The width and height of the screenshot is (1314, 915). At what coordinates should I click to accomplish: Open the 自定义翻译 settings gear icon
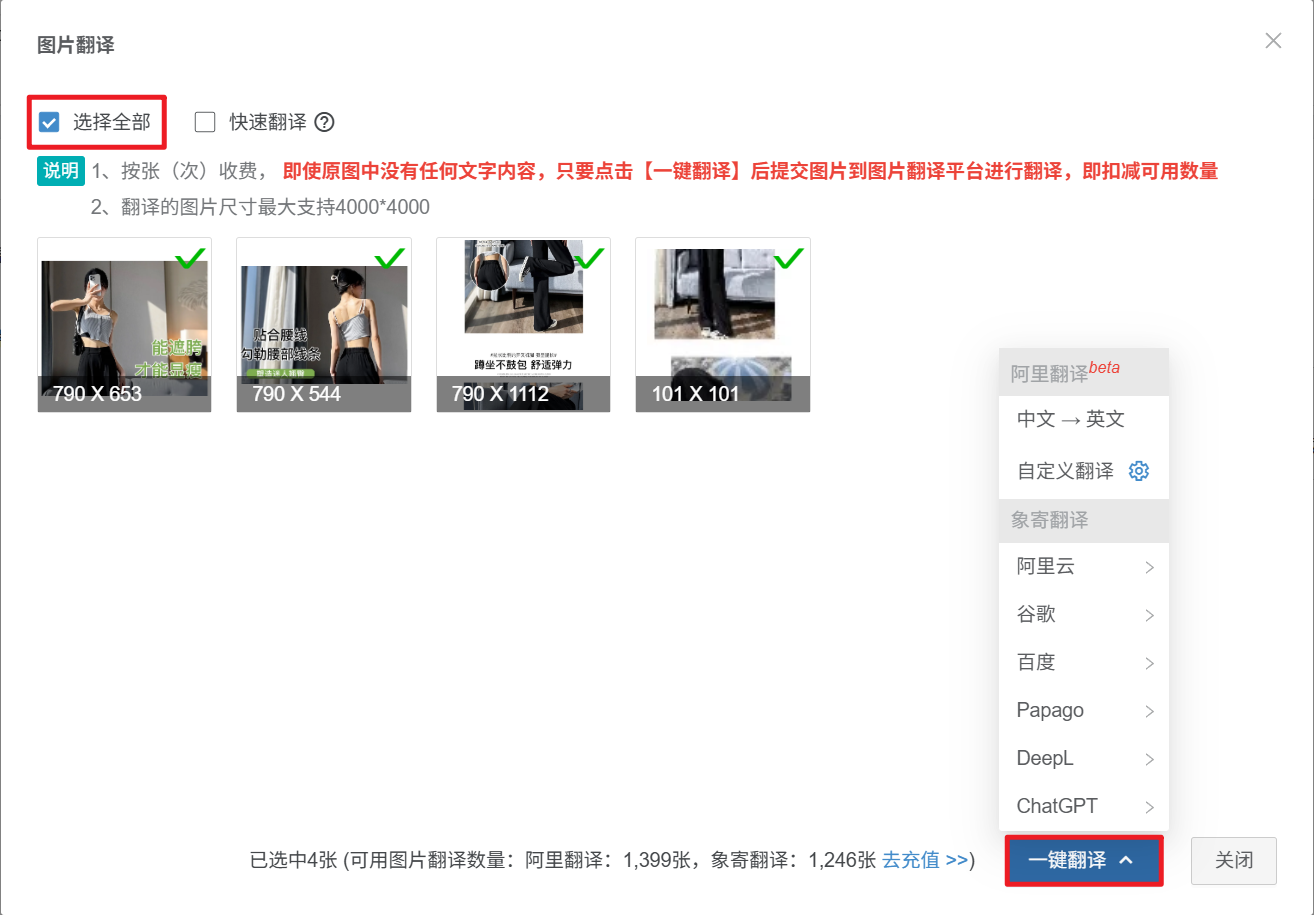coord(1138,471)
